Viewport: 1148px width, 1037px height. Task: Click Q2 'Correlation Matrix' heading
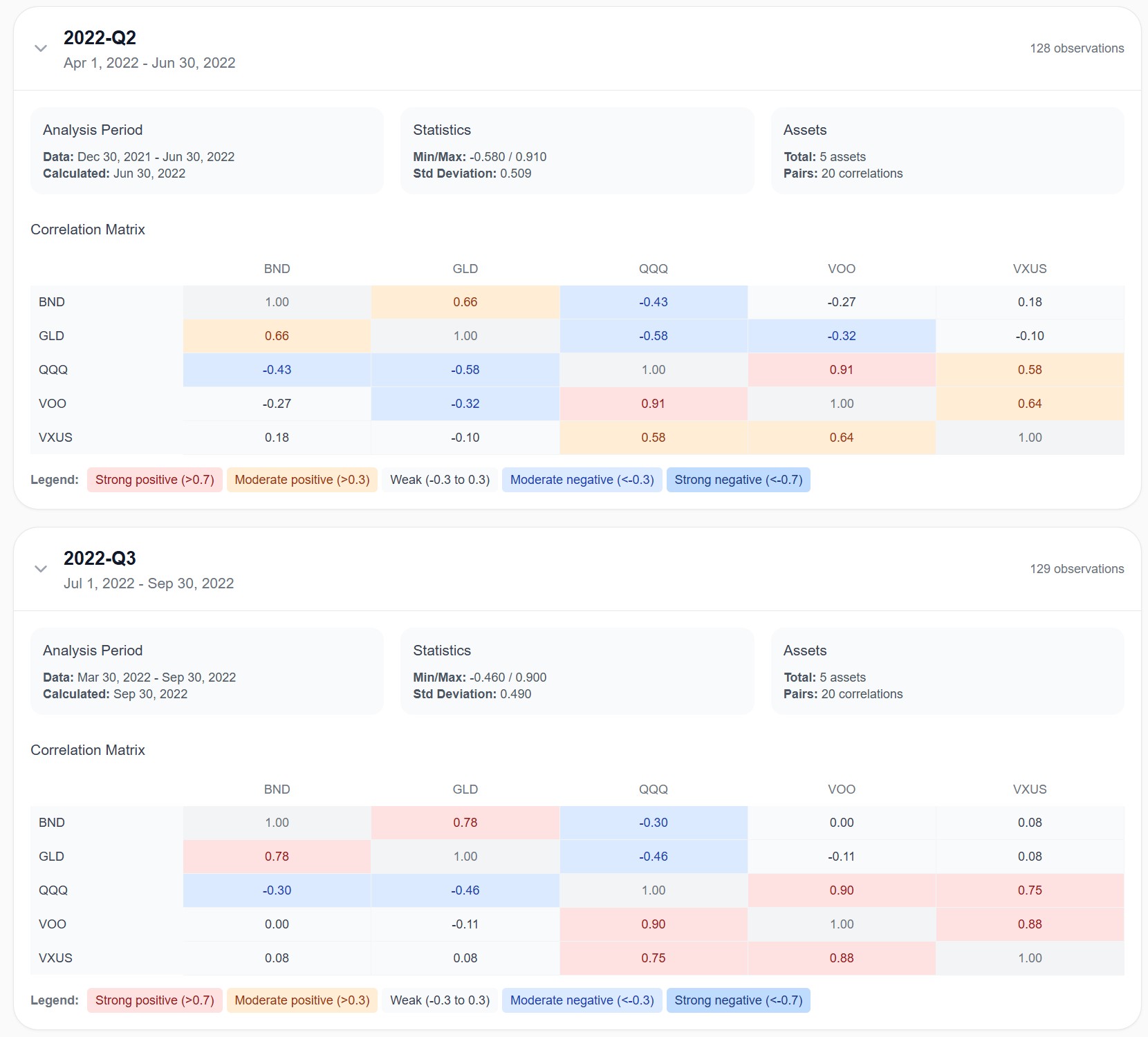tap(88, 230)
